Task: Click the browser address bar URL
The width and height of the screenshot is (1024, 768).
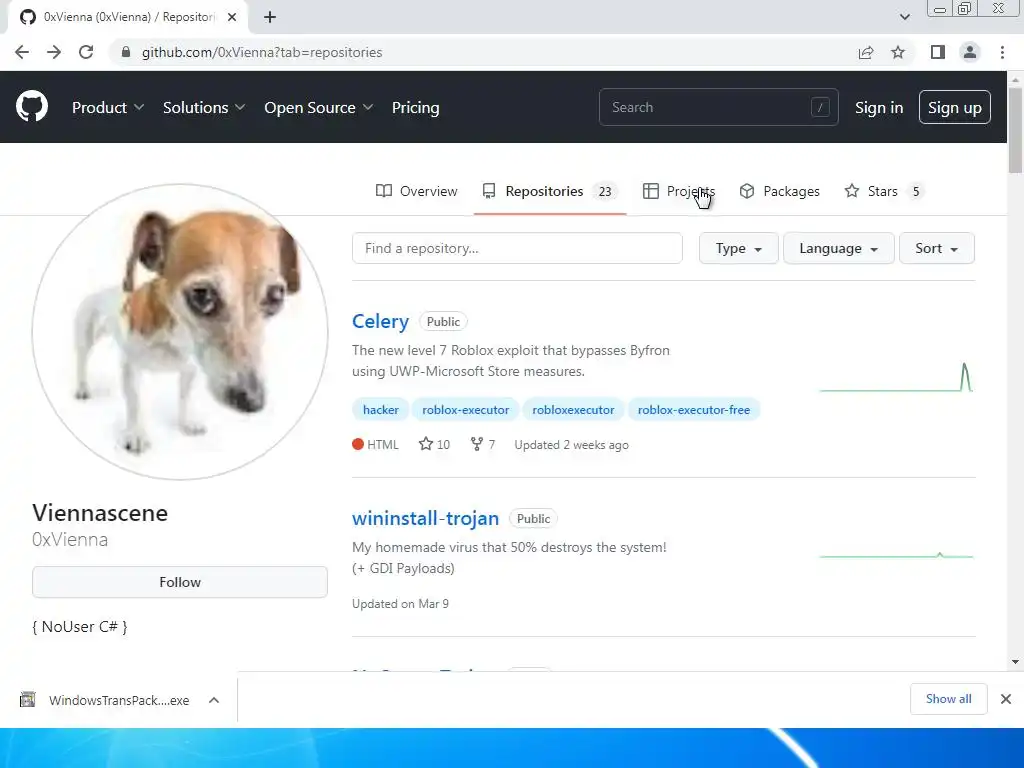Action: [x=262, y=52]
